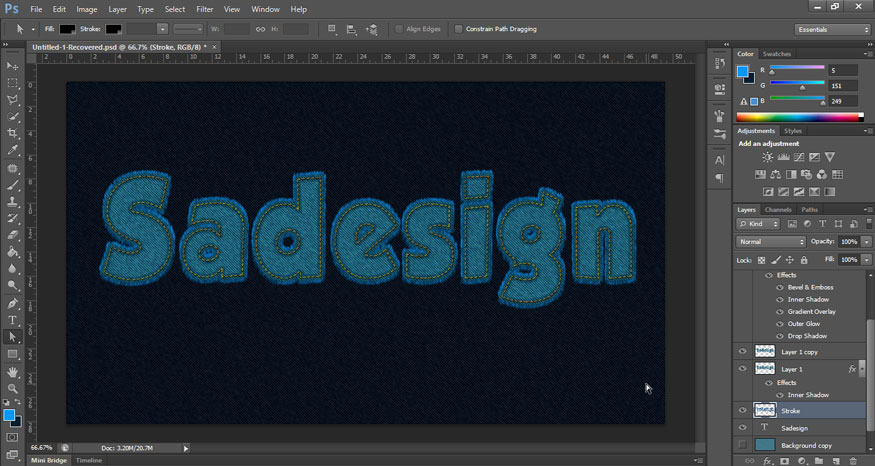Select the Horizontal Type tool
This screenshot has height=466, width=875.
pyautogui.click(x=12, y=320)
